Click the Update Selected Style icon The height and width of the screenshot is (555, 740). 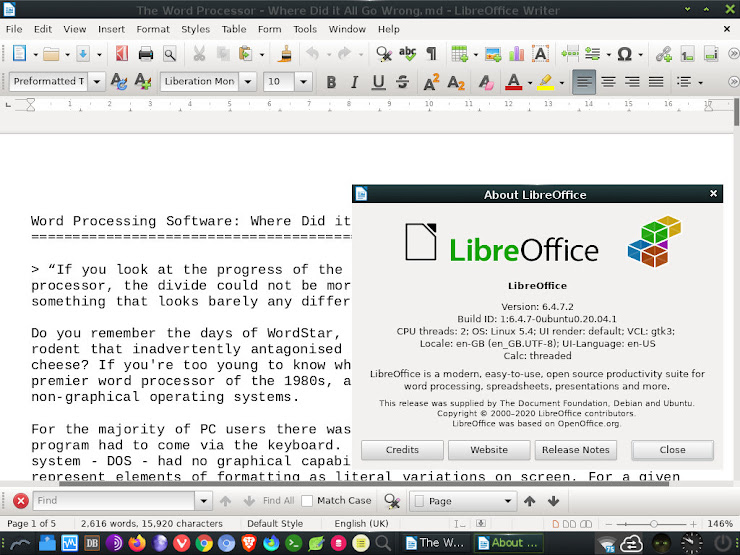119,82
